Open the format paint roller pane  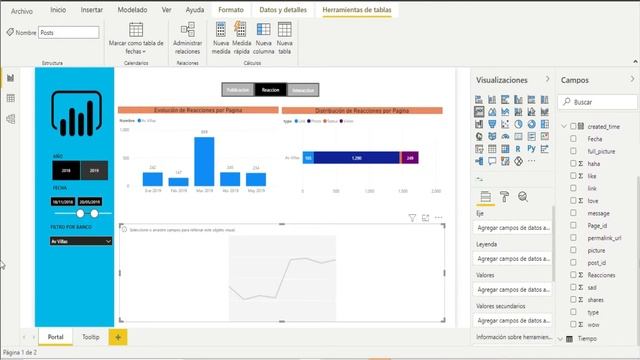point(504,197)
